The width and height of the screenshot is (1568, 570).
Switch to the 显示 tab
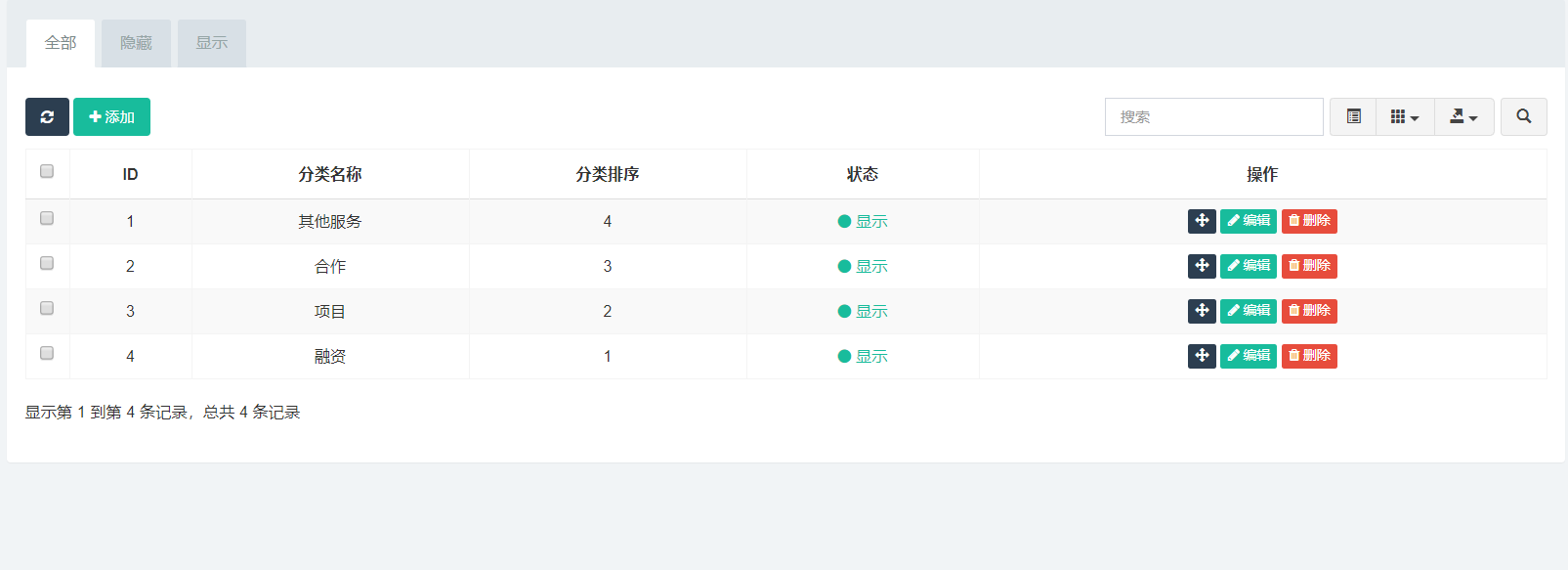pyautogui.click(x=211, y=43)
